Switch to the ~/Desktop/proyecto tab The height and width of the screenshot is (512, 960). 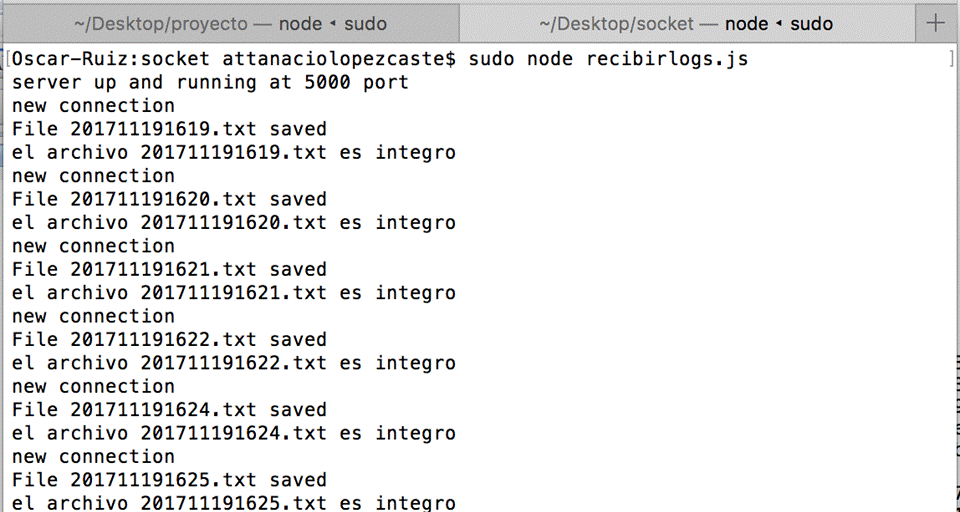tap(230, 23)
